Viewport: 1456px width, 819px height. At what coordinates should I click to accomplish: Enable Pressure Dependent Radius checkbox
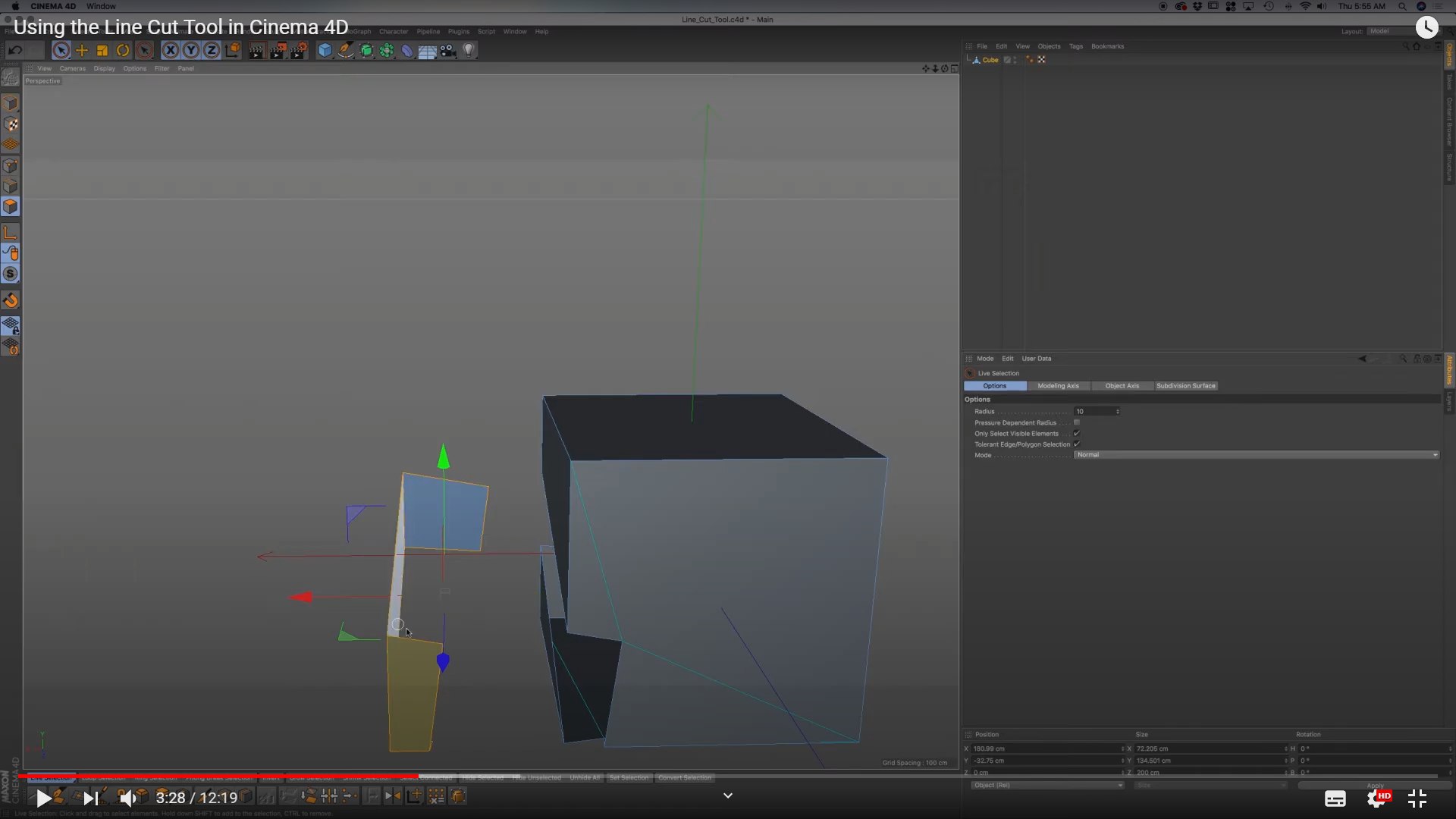point(1077,422)
